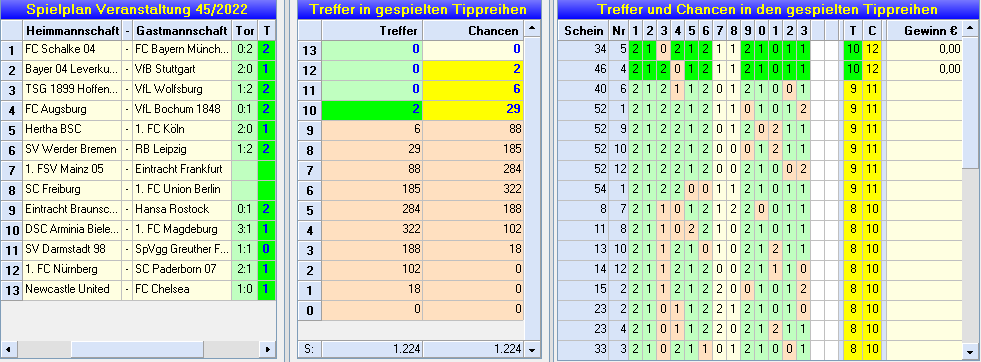
Task: Click yellow Chancen cell showing 29
Action: tap(473, 109)
